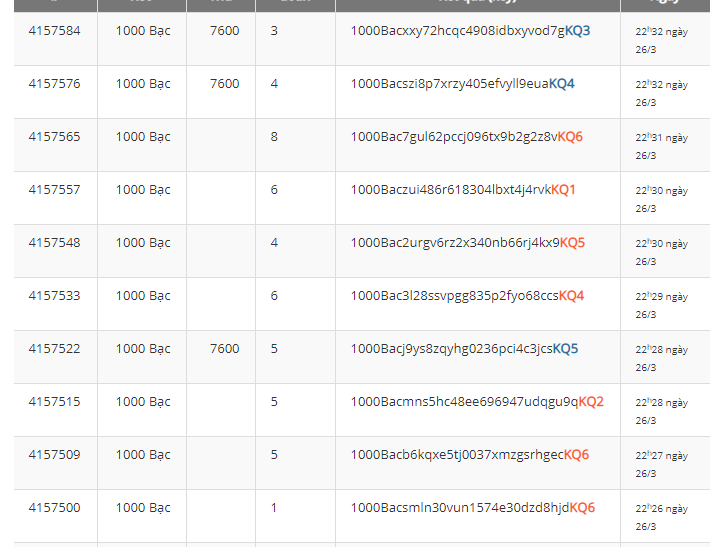Click the result key ending in KQ3
Viewport: 723px width, 547px height.
pyautogui.click(x=470, y=31)
